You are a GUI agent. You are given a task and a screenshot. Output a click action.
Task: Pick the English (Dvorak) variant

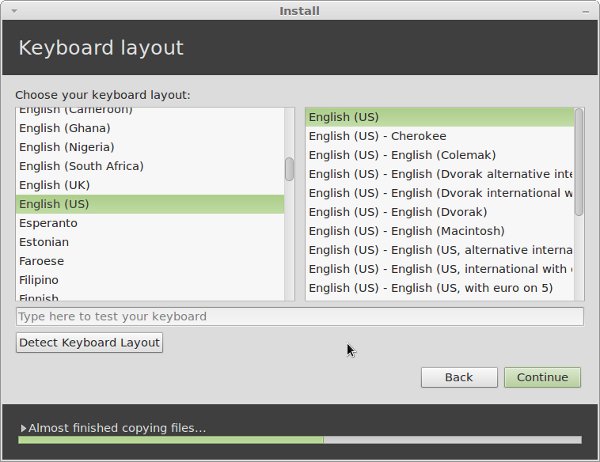398,212
